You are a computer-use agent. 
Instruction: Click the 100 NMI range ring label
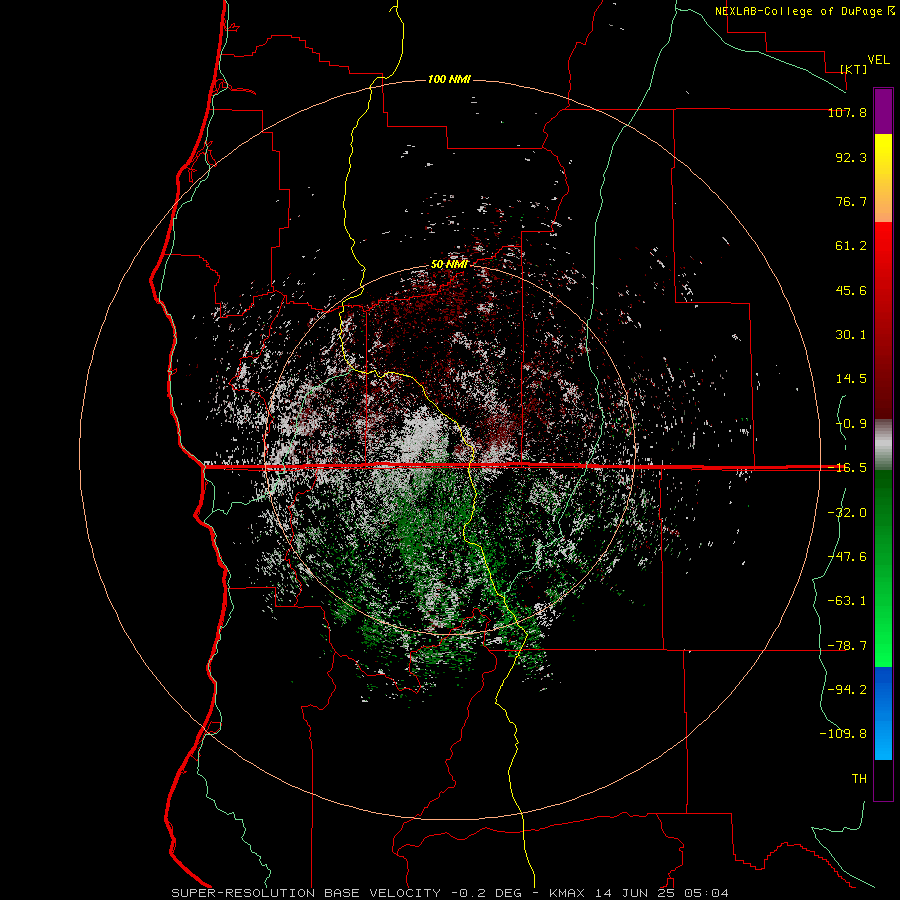[x=449, y=79]
